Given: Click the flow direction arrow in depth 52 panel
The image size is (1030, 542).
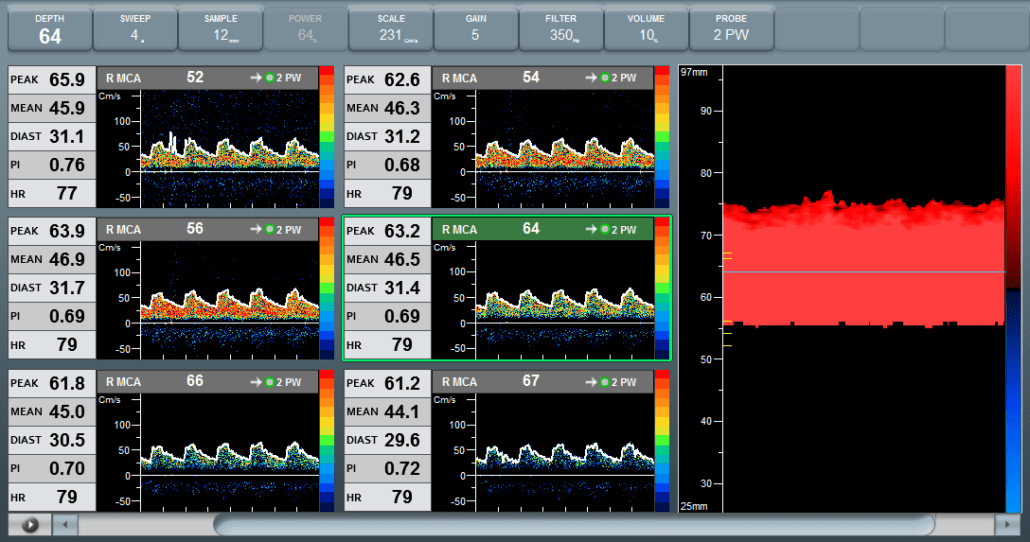Looking at the screenshot, I should click(256, 78).
